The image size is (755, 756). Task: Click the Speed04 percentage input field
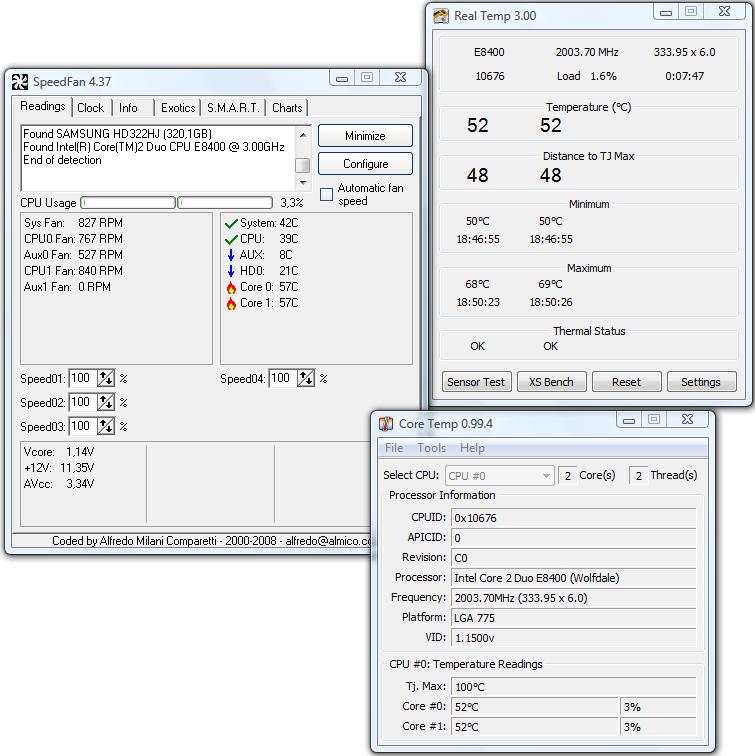(x=283, y=378)
